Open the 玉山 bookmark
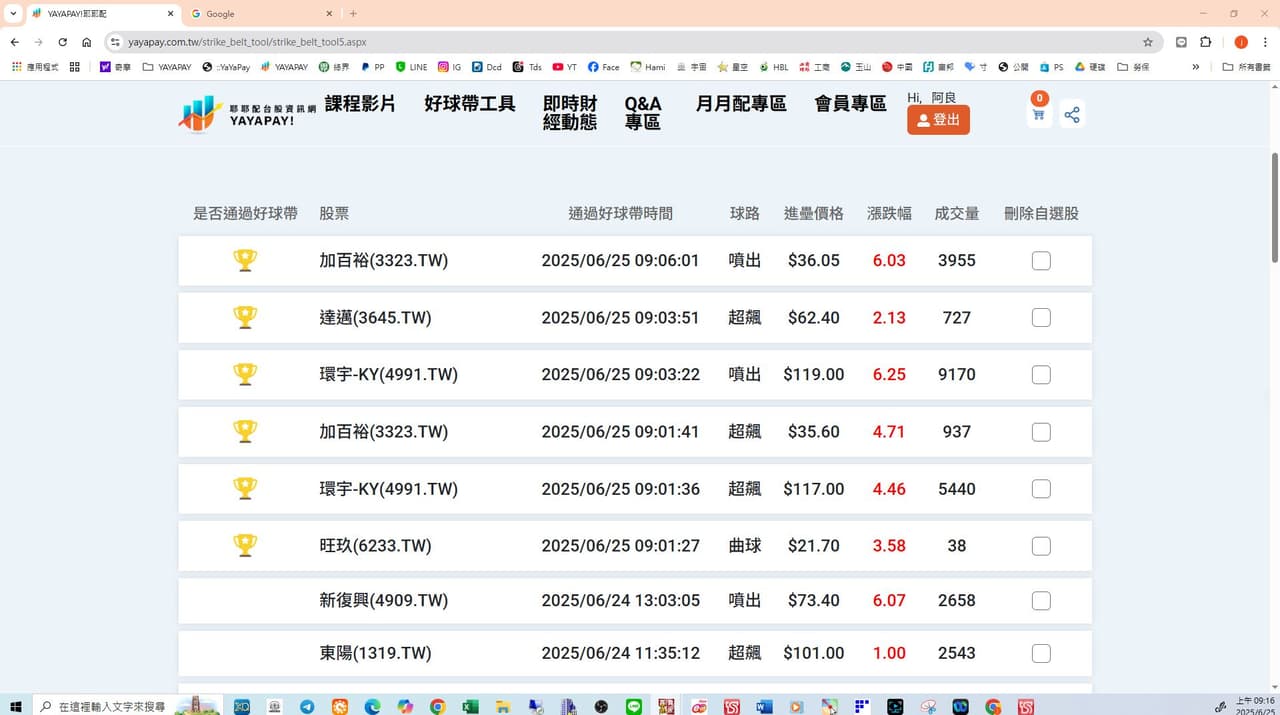The width and height of the screenshot is (1280, 715). pos(856,67)
